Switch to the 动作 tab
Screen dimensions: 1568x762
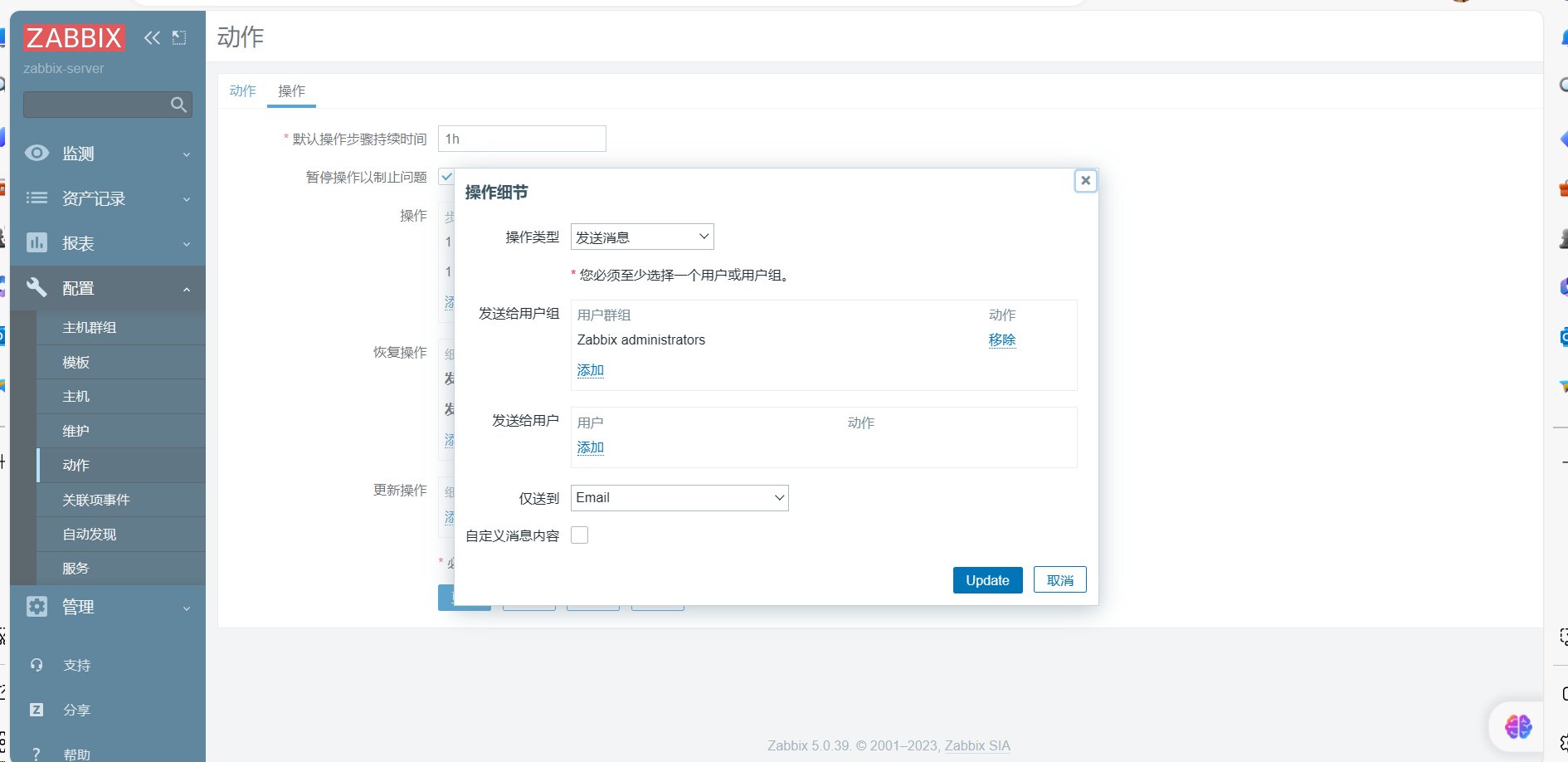[x=242, y=90]
